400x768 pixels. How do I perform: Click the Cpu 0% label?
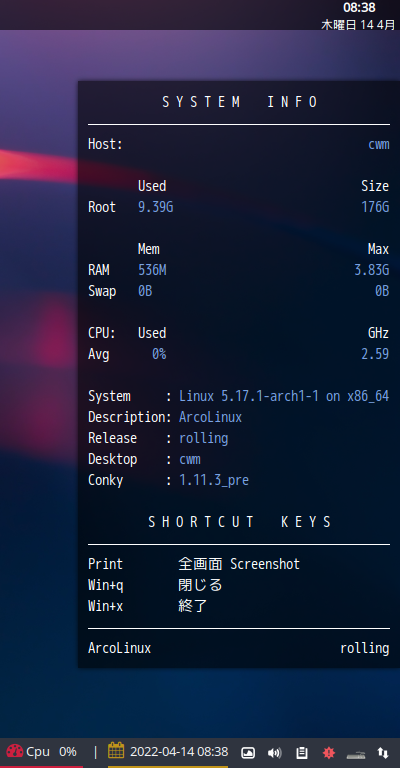click(x=51, y=751)
